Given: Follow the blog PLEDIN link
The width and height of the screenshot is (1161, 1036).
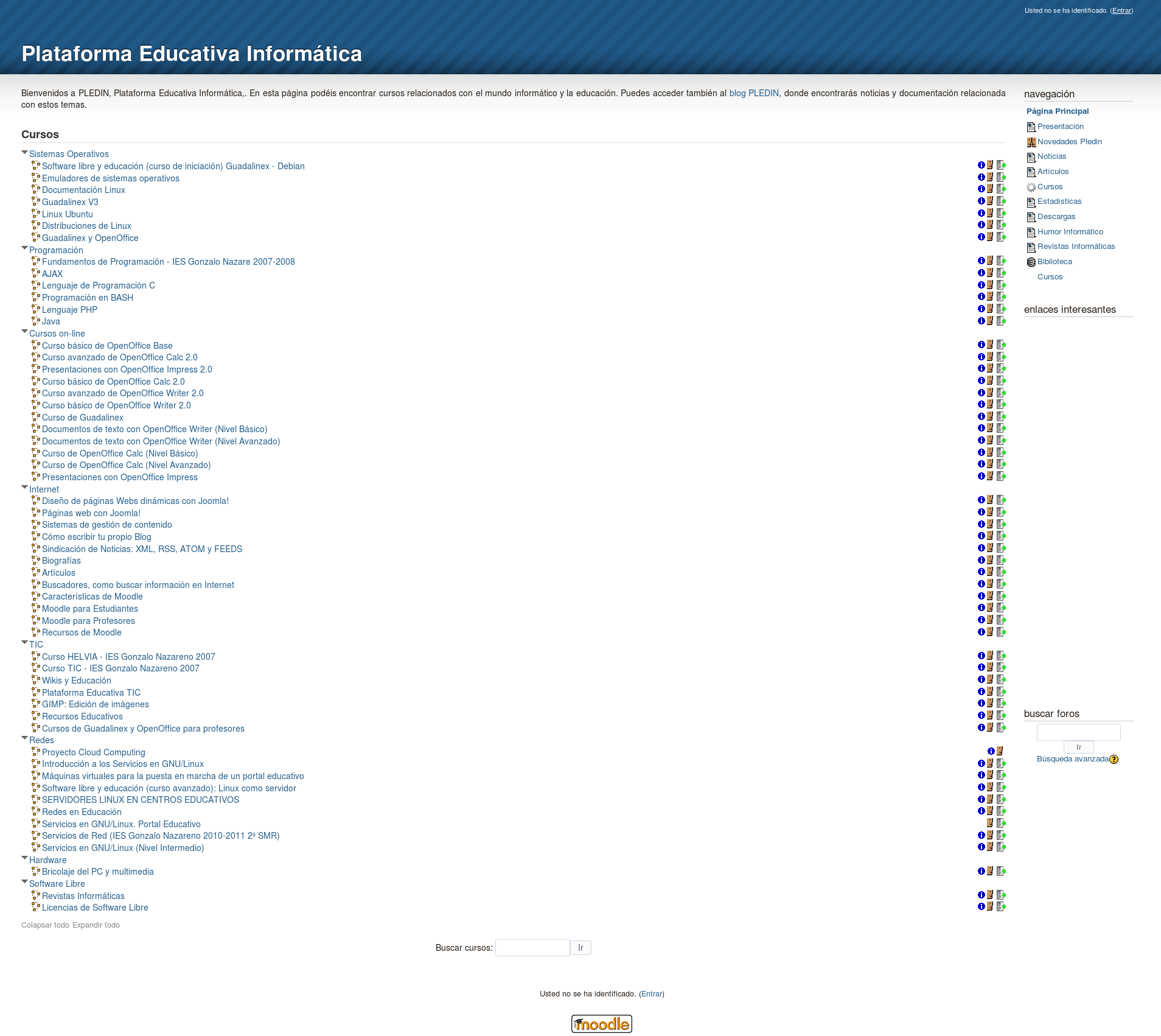Looking at the screenshot, I should (x=753, y=93).
